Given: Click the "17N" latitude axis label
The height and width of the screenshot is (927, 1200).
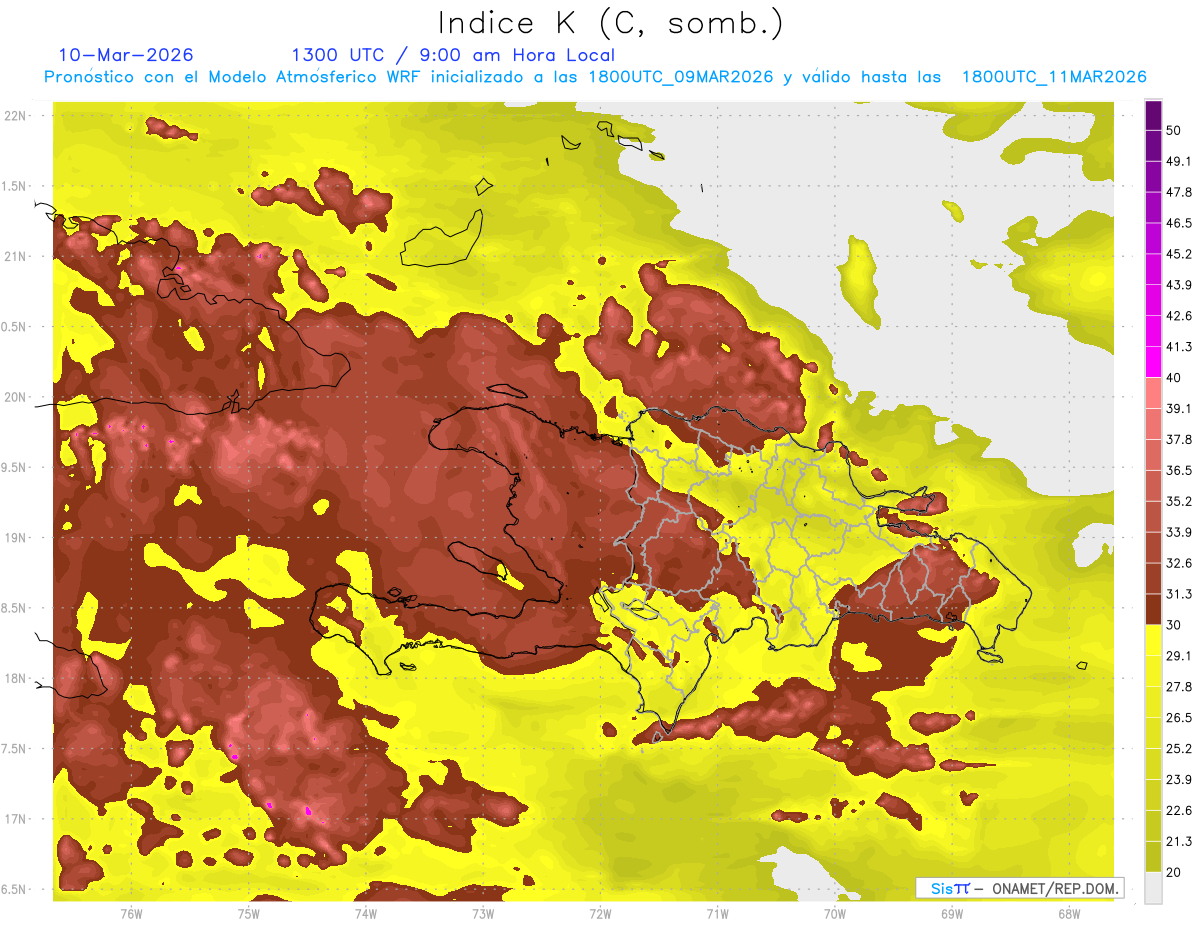Looking at the screenshot, I should pos(16,819).
